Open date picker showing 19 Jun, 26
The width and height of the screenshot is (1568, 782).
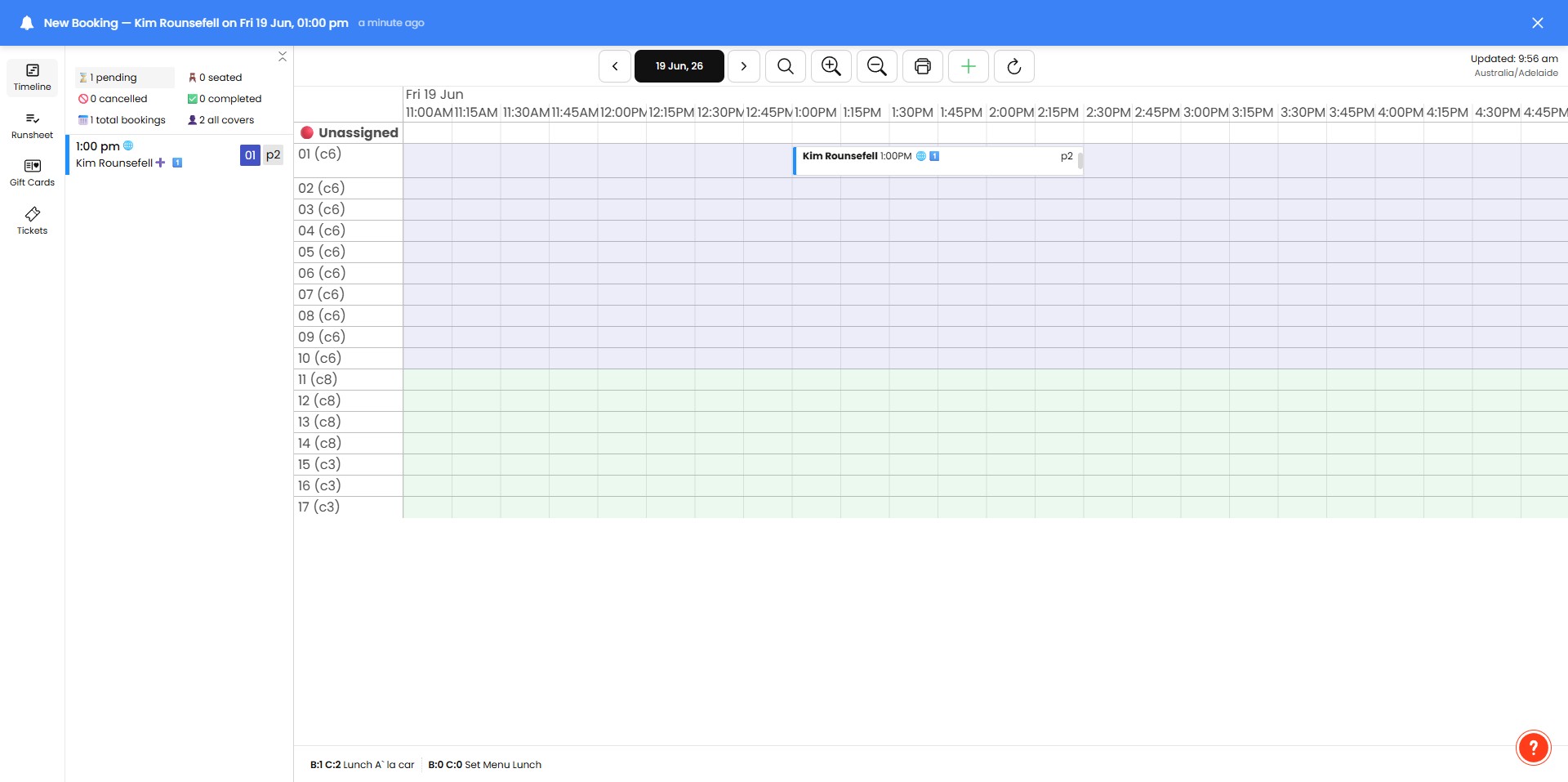679,66
